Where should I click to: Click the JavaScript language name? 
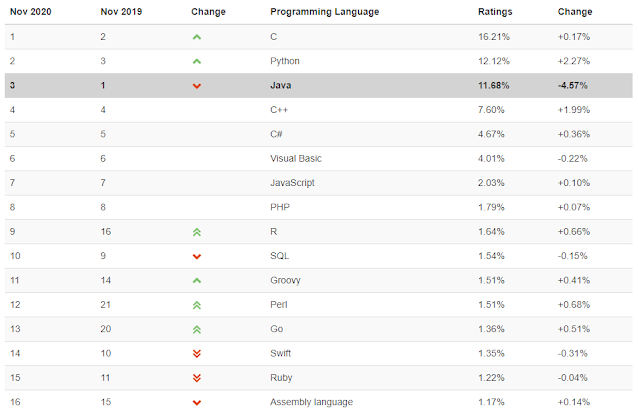click(292, 183)
